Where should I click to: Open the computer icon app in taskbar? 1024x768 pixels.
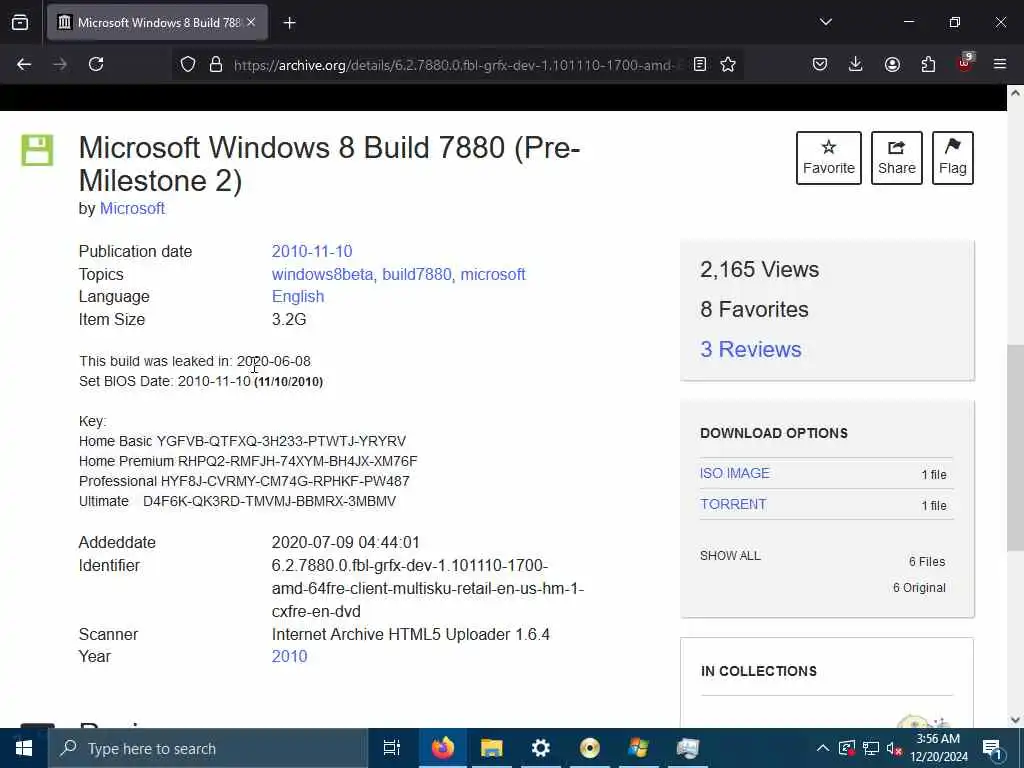[x=688, y=748]
